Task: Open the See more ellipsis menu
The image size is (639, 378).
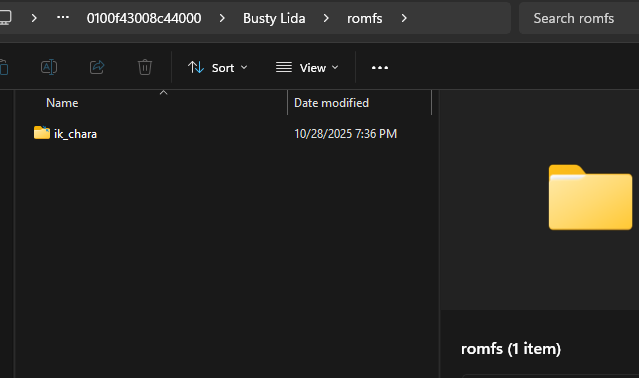Action: (x=380, y=68)
